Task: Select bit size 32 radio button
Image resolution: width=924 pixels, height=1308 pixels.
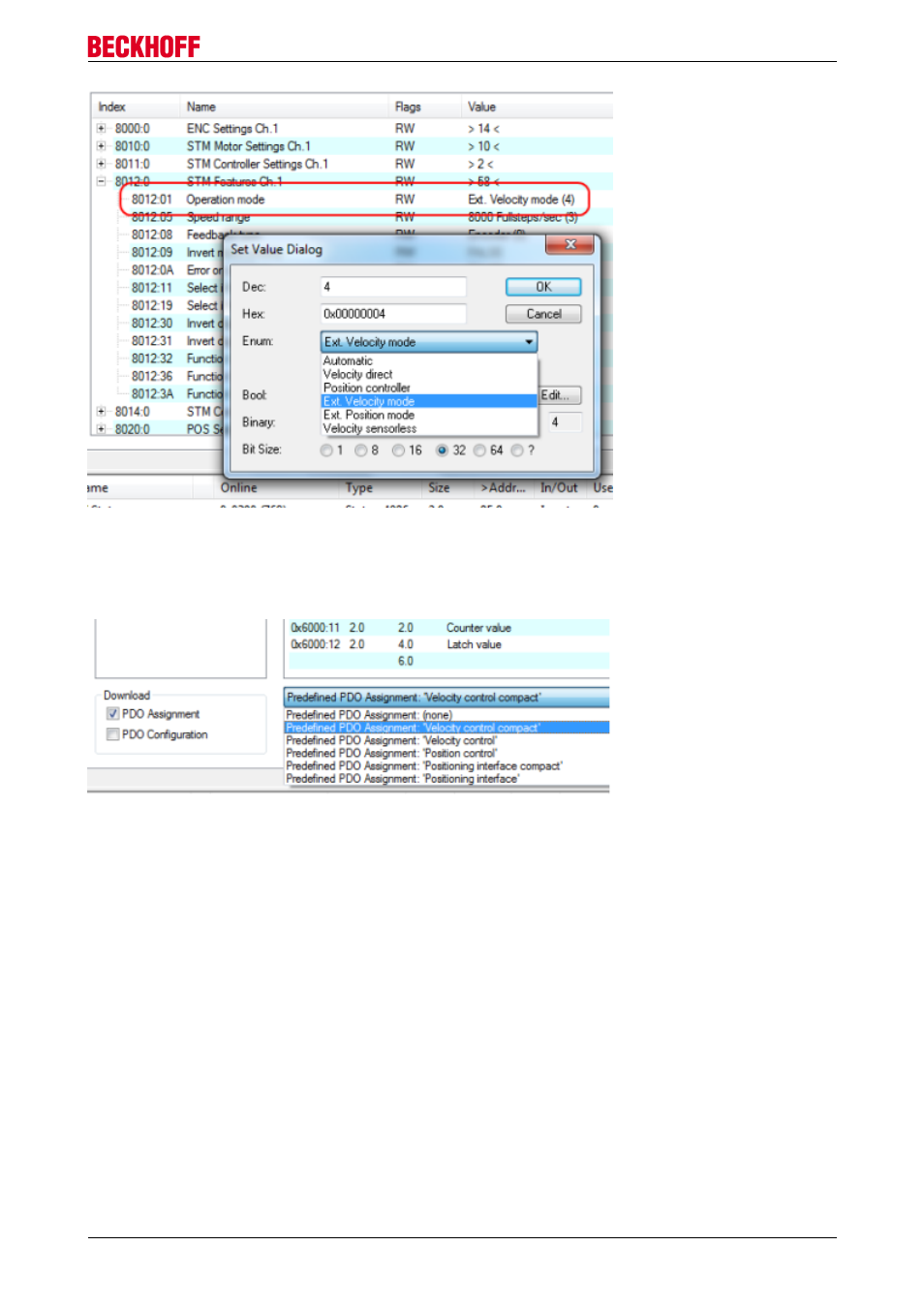Action: pyautogui.click(x=442, y=451)
